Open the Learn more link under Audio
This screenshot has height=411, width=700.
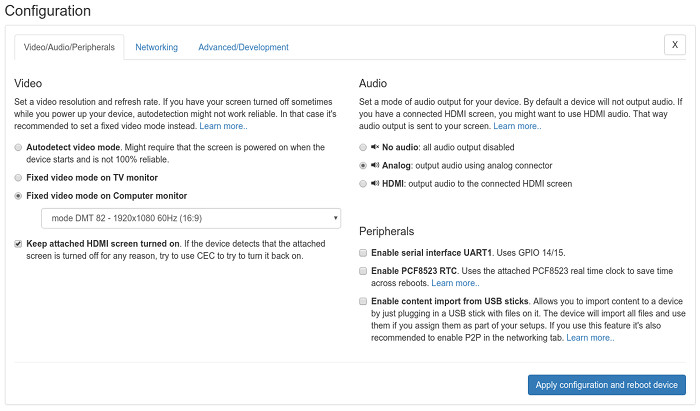click(x=517, y=127)
